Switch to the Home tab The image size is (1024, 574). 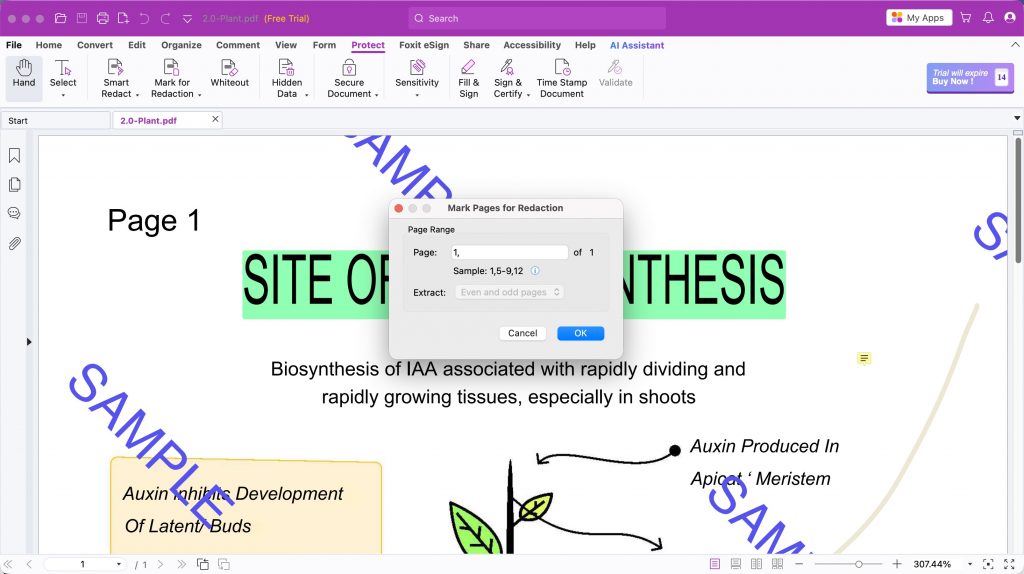pos(49,45)
